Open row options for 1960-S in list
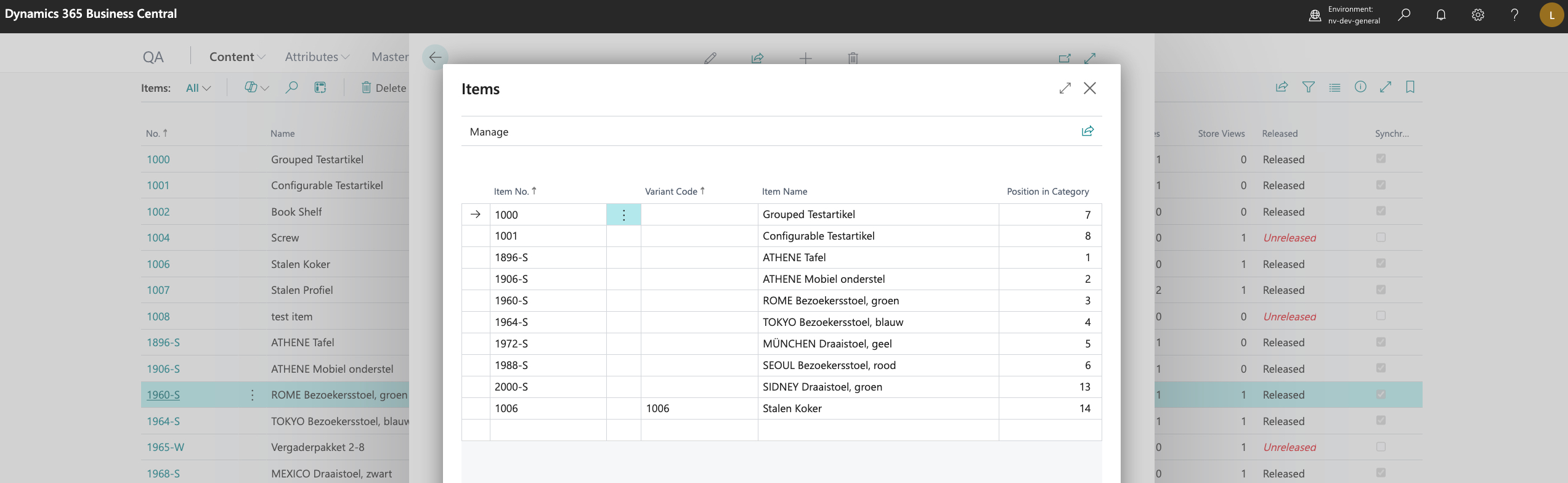This screenshot has width=1568, height=483. tap(253, 395)
